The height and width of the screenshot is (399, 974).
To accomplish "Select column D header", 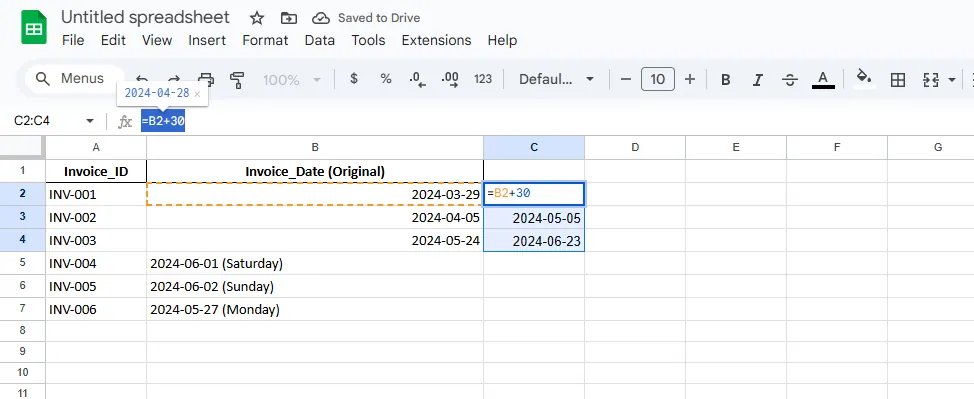I will pos(635,147).
